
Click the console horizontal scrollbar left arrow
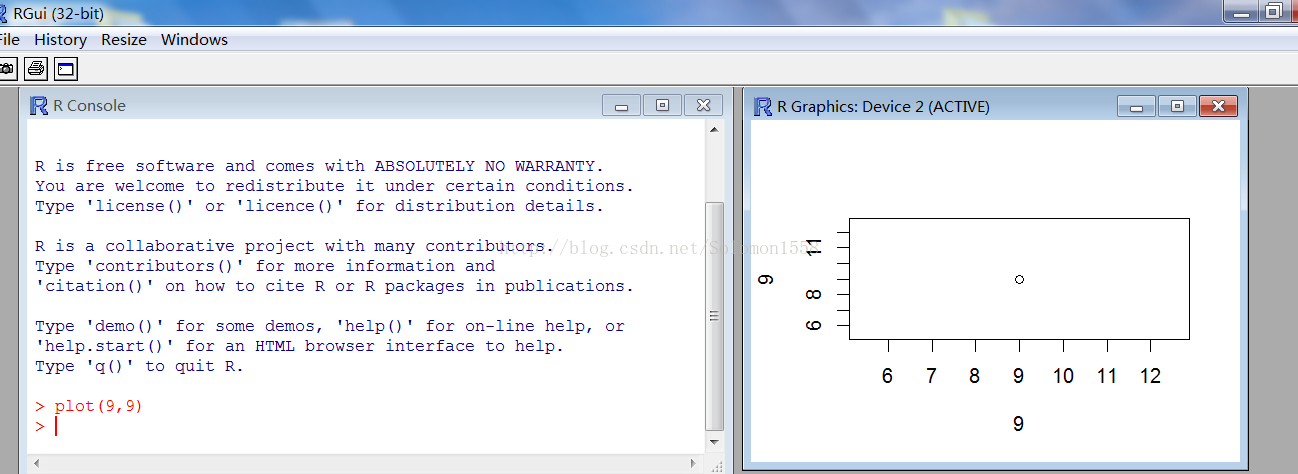coord(37,463)
